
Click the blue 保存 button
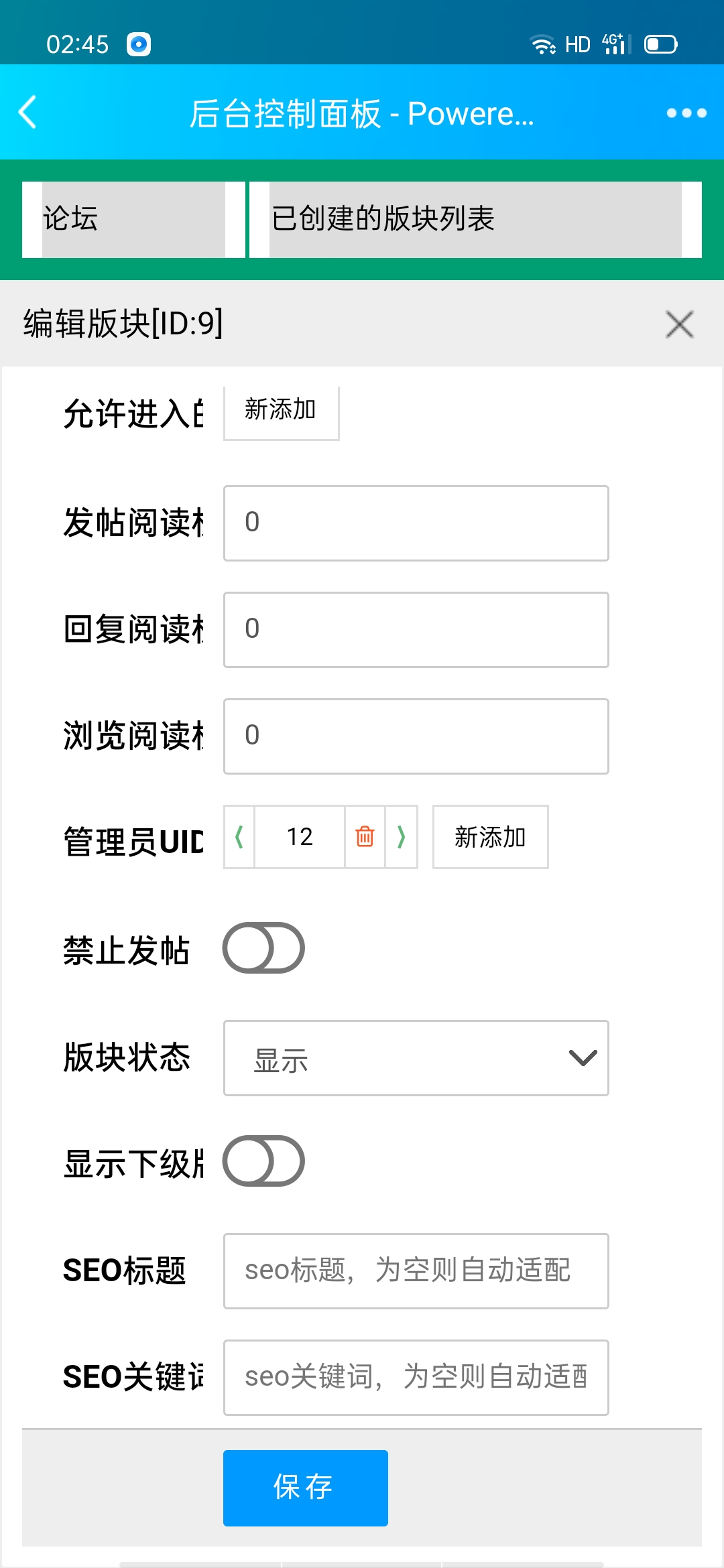(306, 1488)
